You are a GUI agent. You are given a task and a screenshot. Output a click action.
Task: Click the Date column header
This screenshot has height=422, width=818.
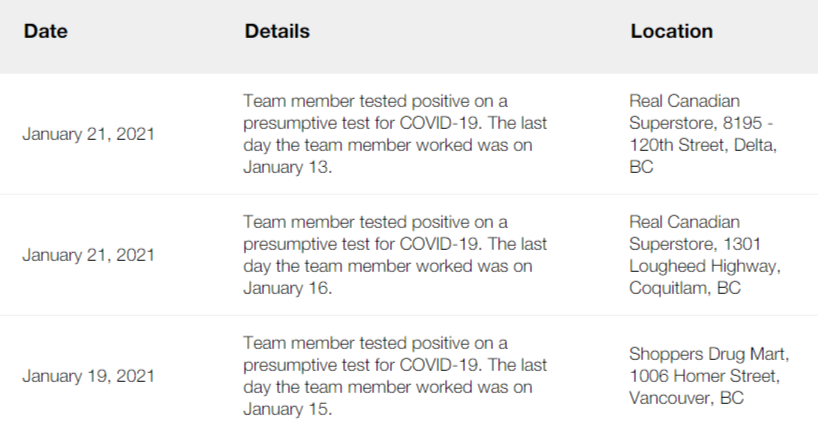pos(45,31)
